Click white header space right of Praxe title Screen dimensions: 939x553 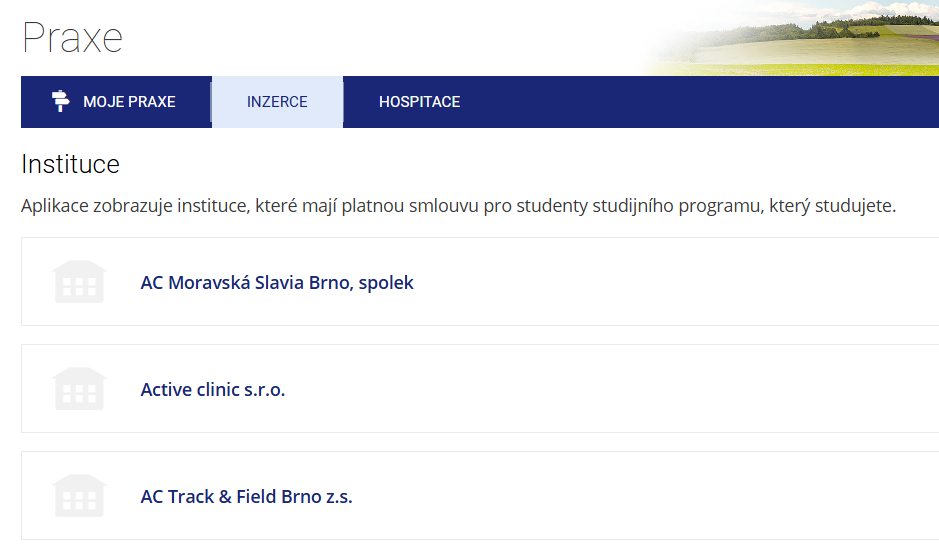[x=380, y=38]
